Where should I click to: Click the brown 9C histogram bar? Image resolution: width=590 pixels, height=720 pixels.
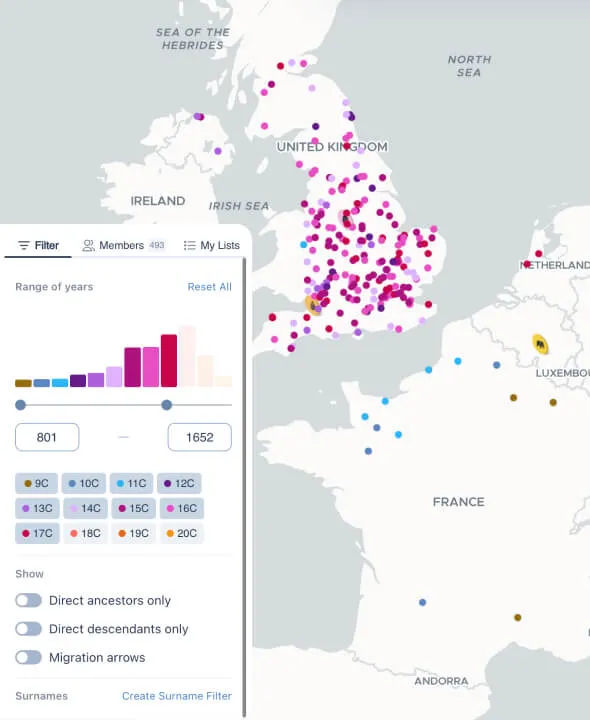[x=23, y=383]
